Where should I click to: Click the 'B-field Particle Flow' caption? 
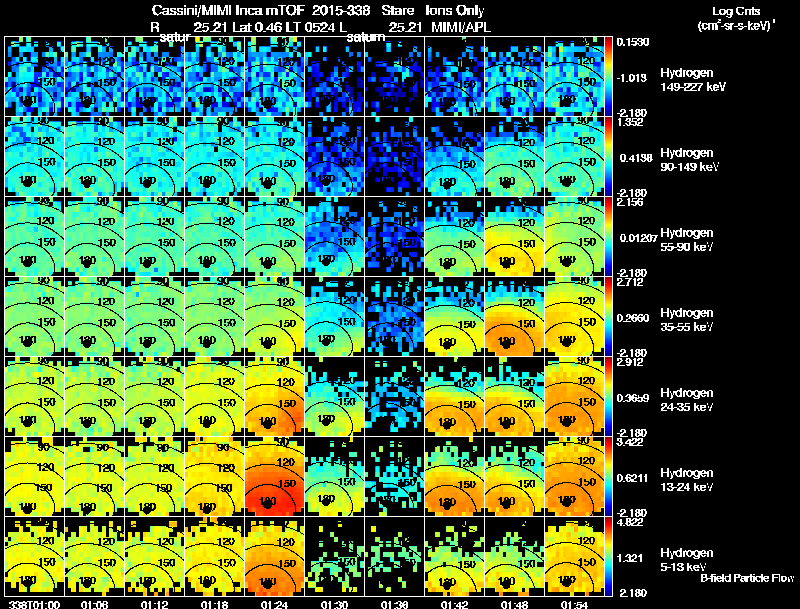(747, 578)
